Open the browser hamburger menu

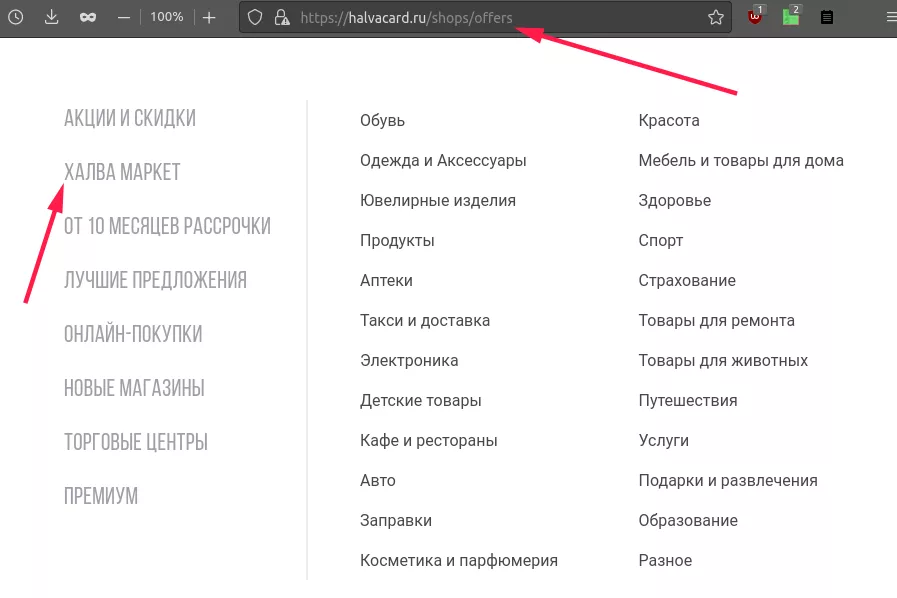pyautogui.click(x=890, y=17)
